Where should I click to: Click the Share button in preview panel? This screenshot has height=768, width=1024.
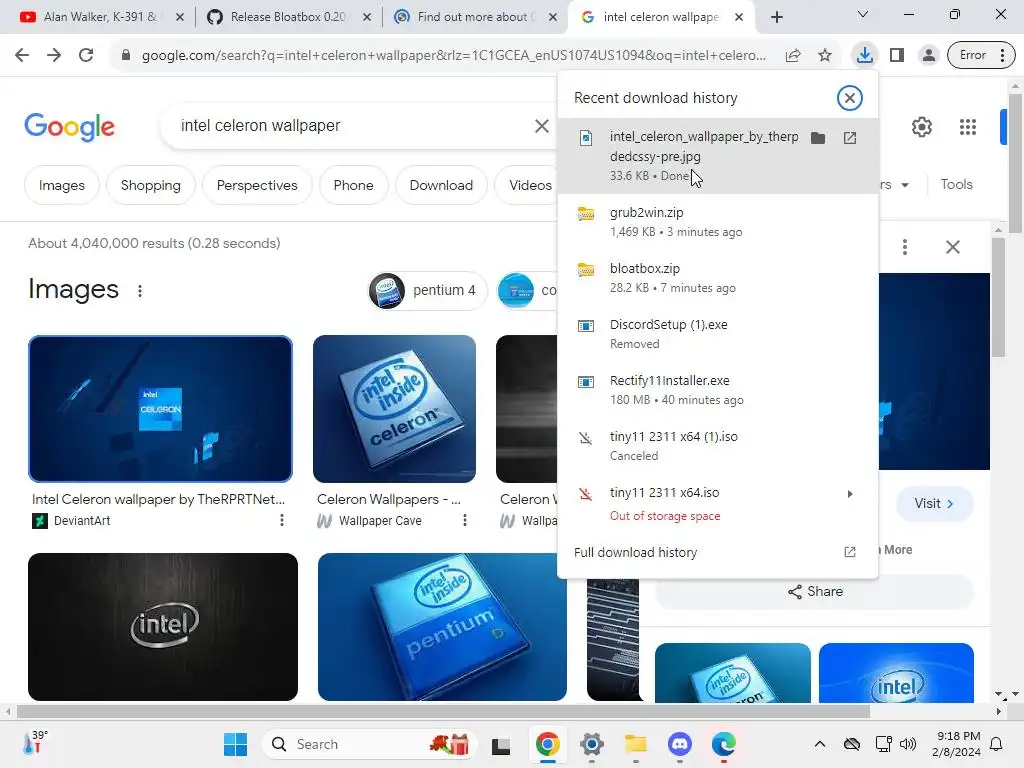[815, 592]
